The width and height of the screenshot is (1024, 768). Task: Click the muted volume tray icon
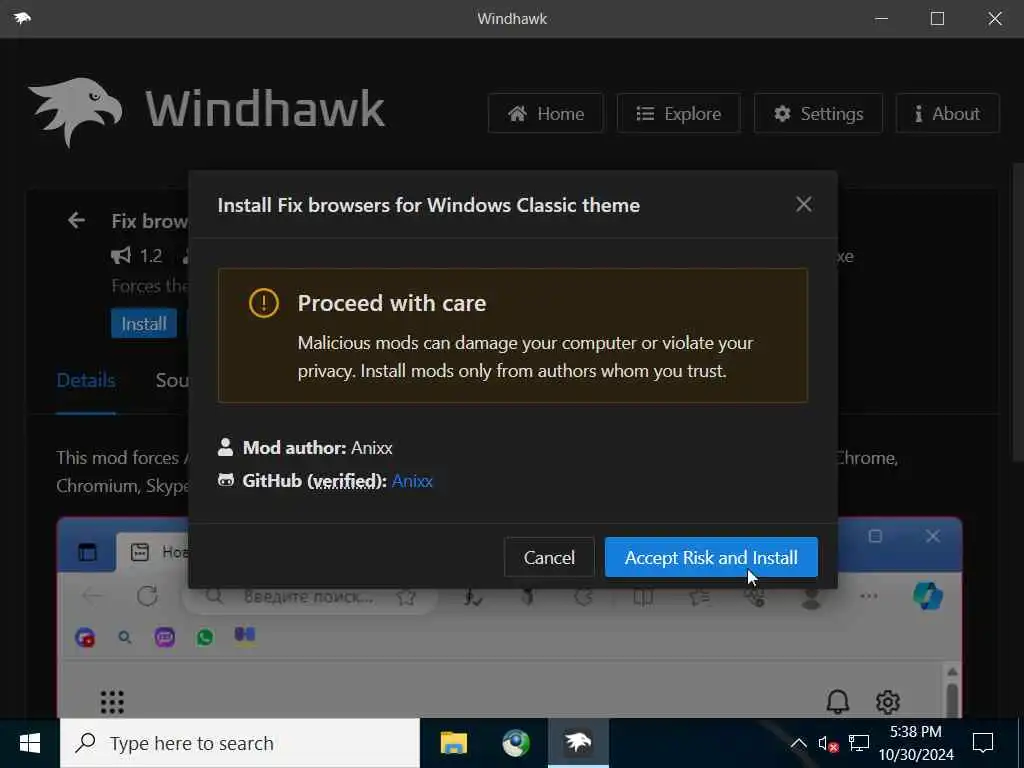[828, 744]
